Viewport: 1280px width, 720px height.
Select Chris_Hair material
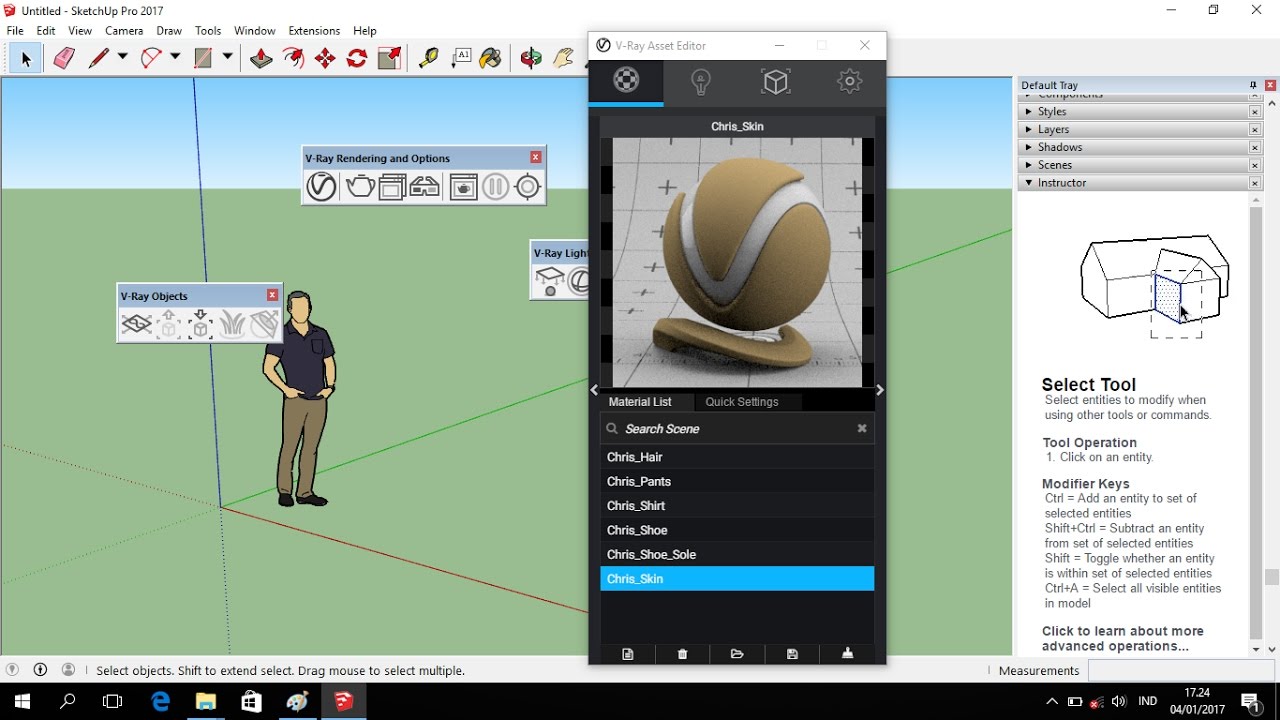tap(737, 457)
